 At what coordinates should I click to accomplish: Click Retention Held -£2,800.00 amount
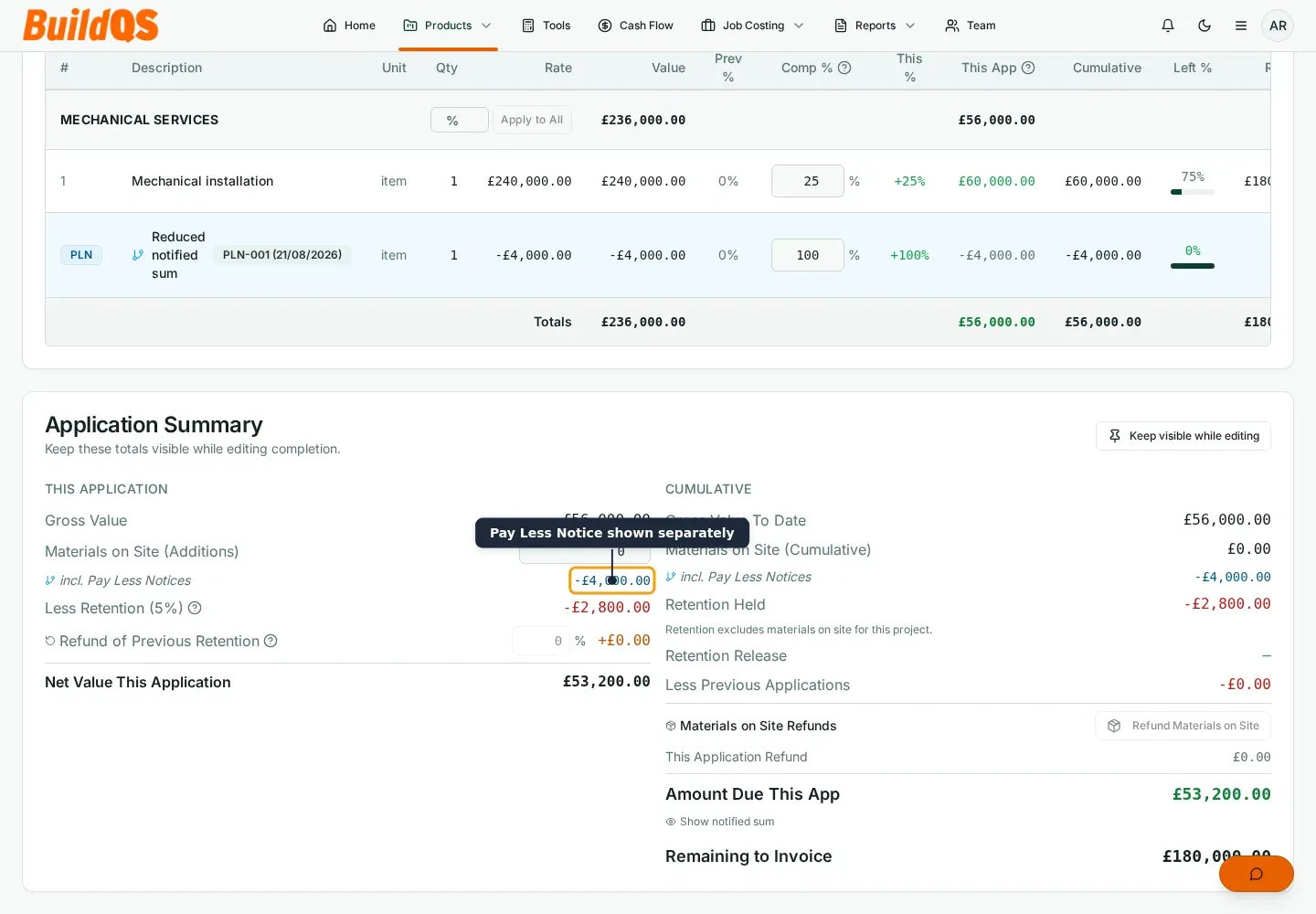(x=1227, y=604)
